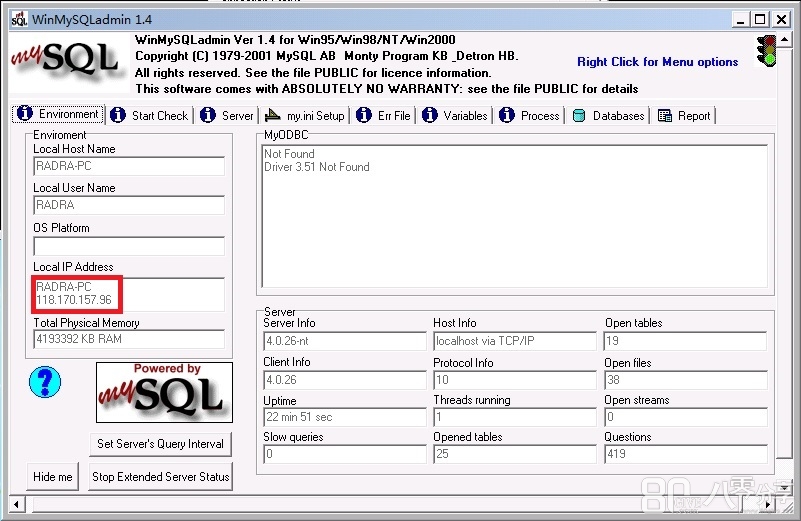This screenshot has width=801, height=521.
Task: Click the Powered by MySQL logo
Action: click(164, 392)
